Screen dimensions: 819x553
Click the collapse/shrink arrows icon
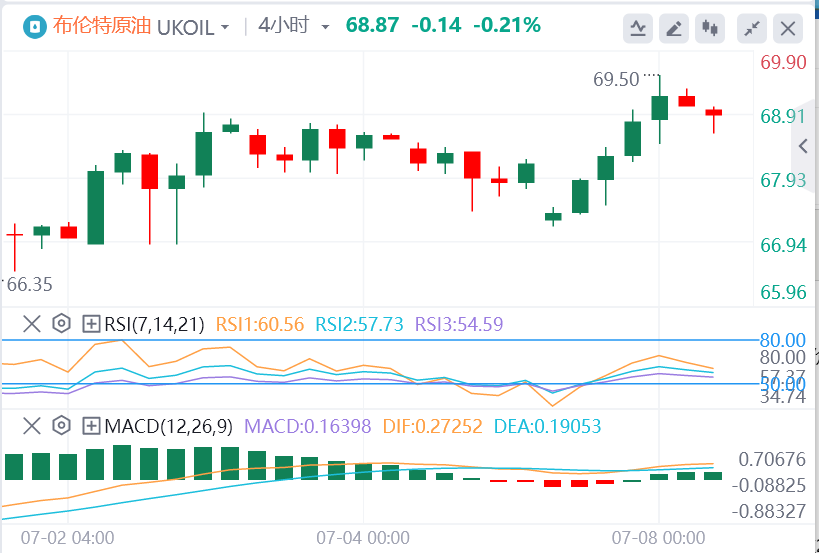pos(752,28)
